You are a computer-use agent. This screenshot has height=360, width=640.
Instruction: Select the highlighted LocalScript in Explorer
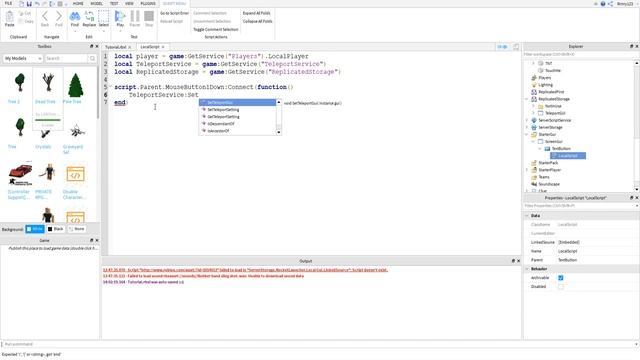coord(568,156)
